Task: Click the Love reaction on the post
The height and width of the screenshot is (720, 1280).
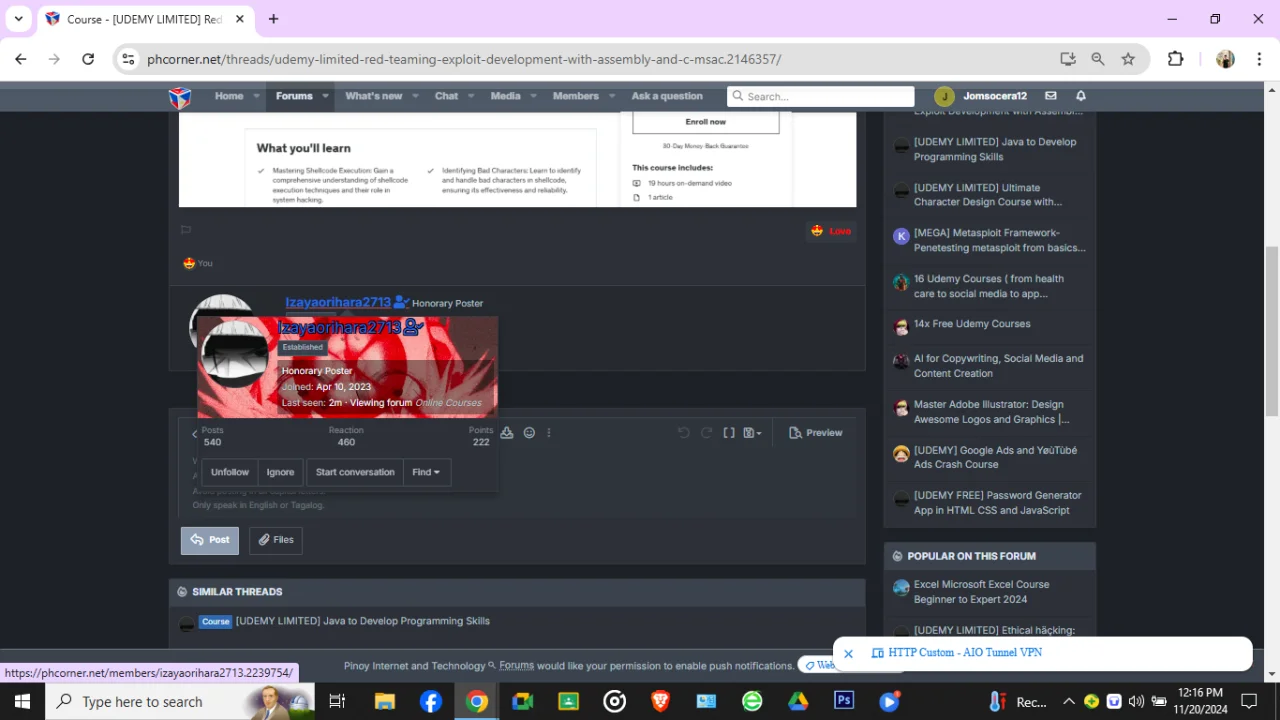Action: click(x=831, y=231)
